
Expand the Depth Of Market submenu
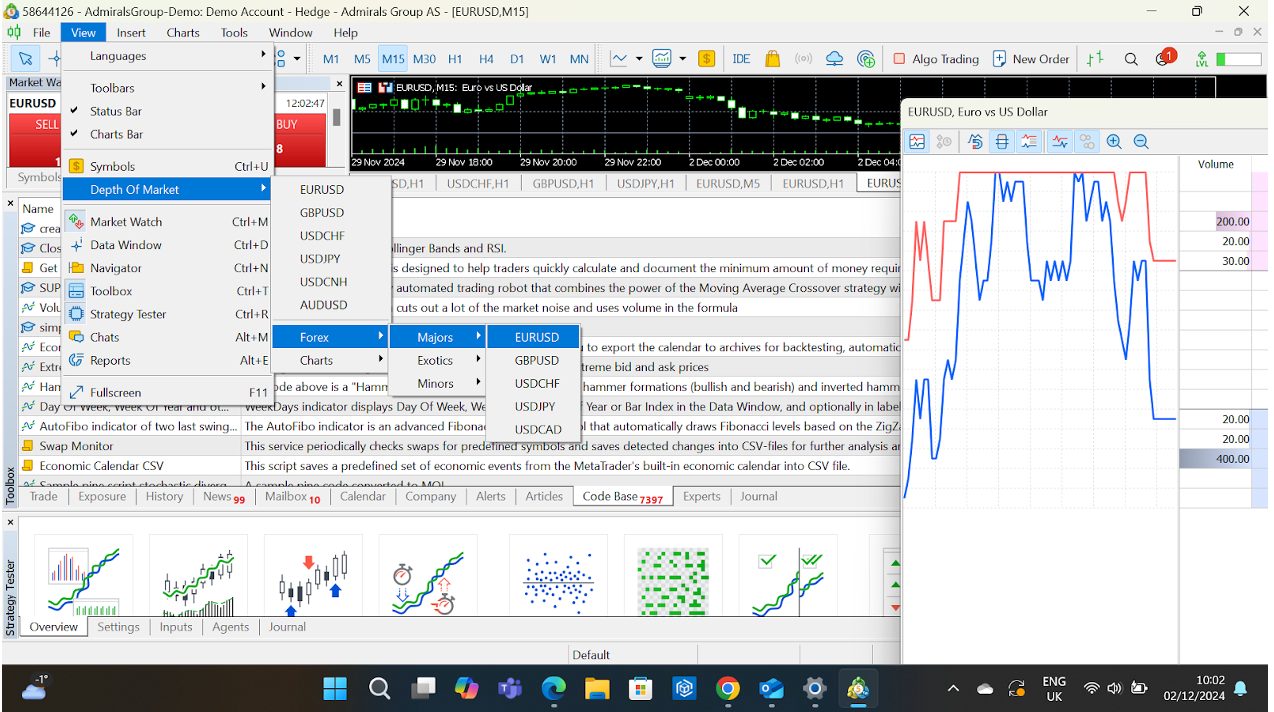(168, 189)
